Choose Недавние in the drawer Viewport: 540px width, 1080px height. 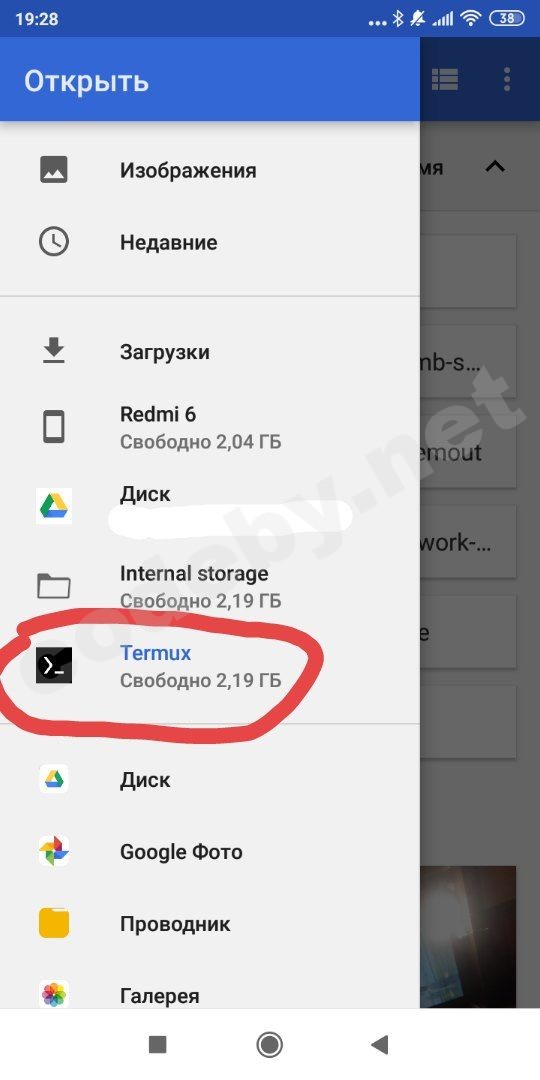coord(209,242)
